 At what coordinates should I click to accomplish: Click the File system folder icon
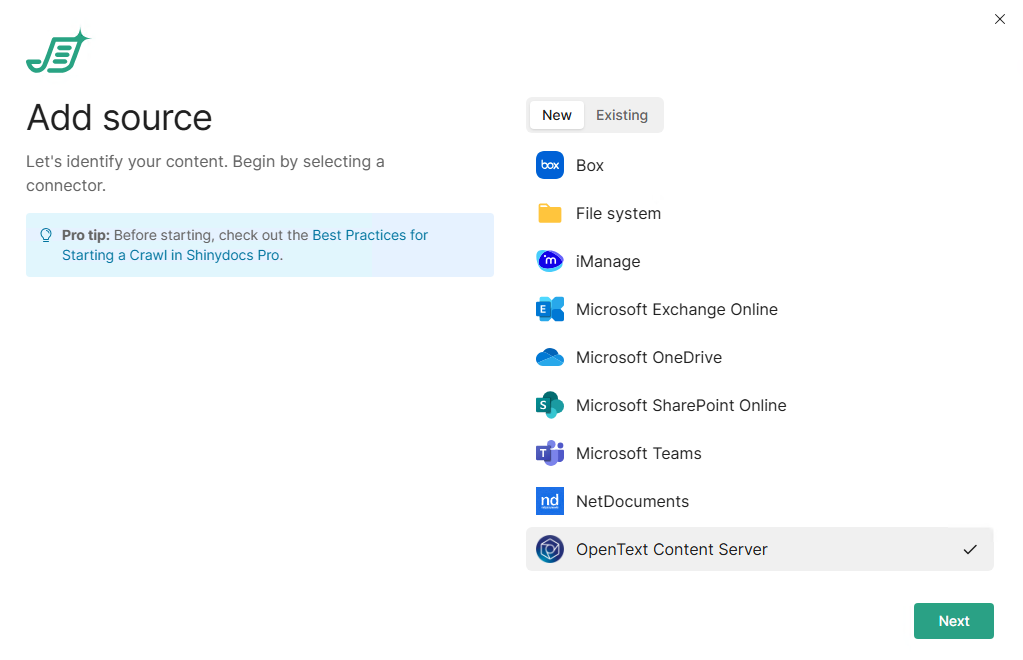click(550, 213)
